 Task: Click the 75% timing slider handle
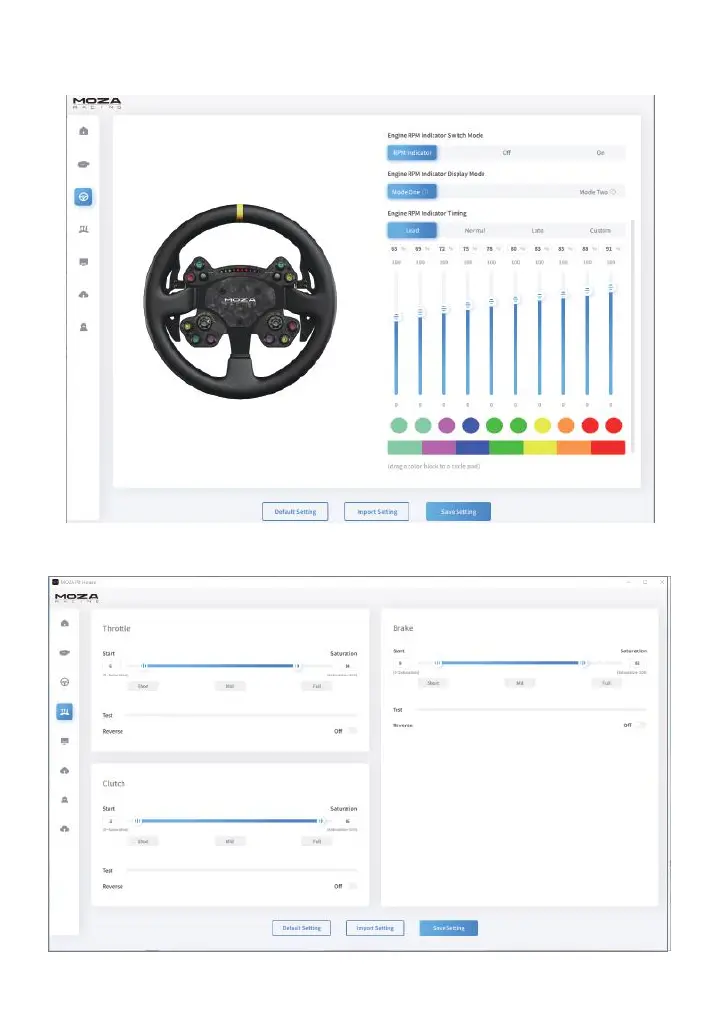click(x=468, y=305)
